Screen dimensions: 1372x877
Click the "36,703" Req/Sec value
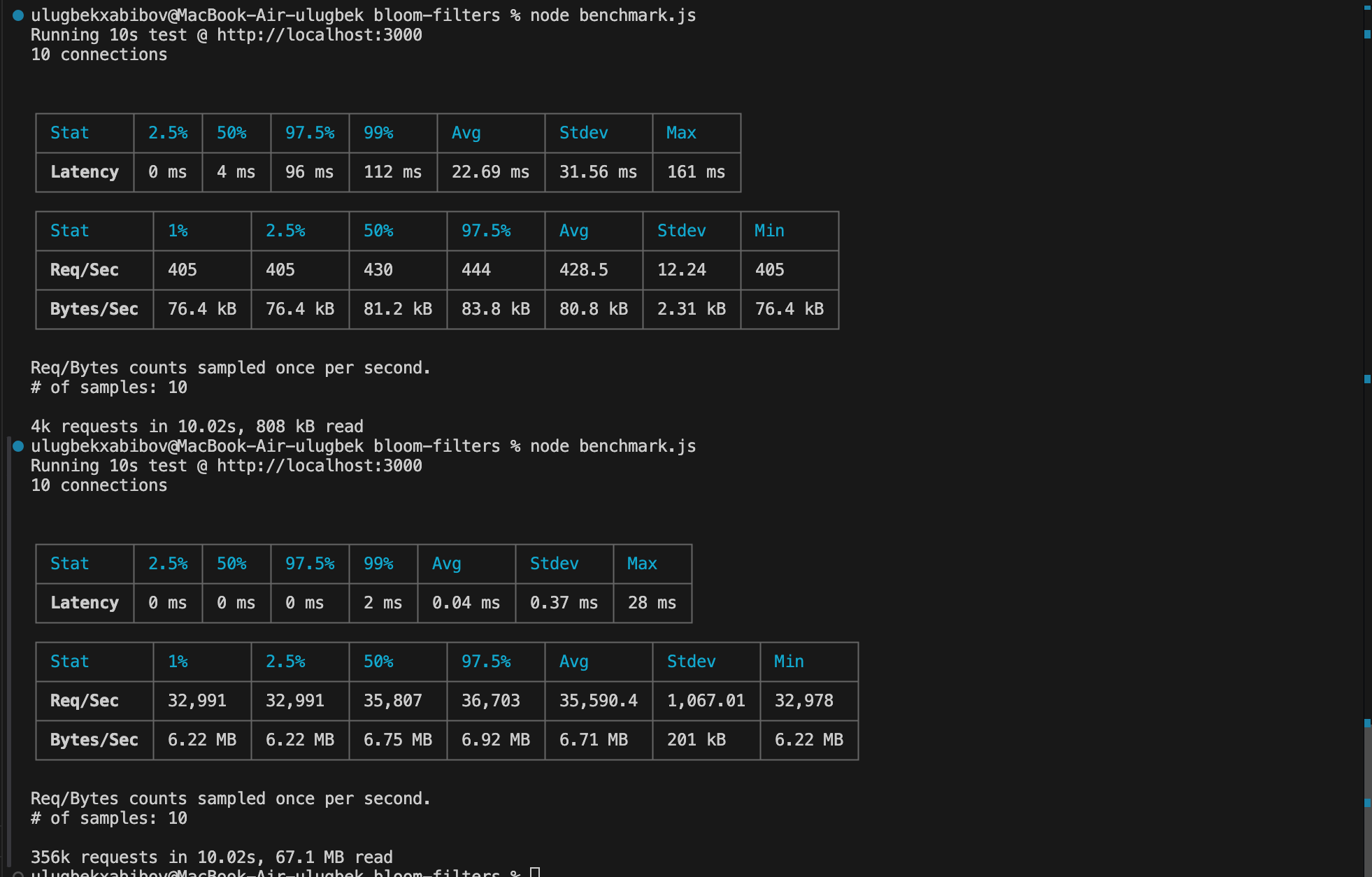[490, 701]
